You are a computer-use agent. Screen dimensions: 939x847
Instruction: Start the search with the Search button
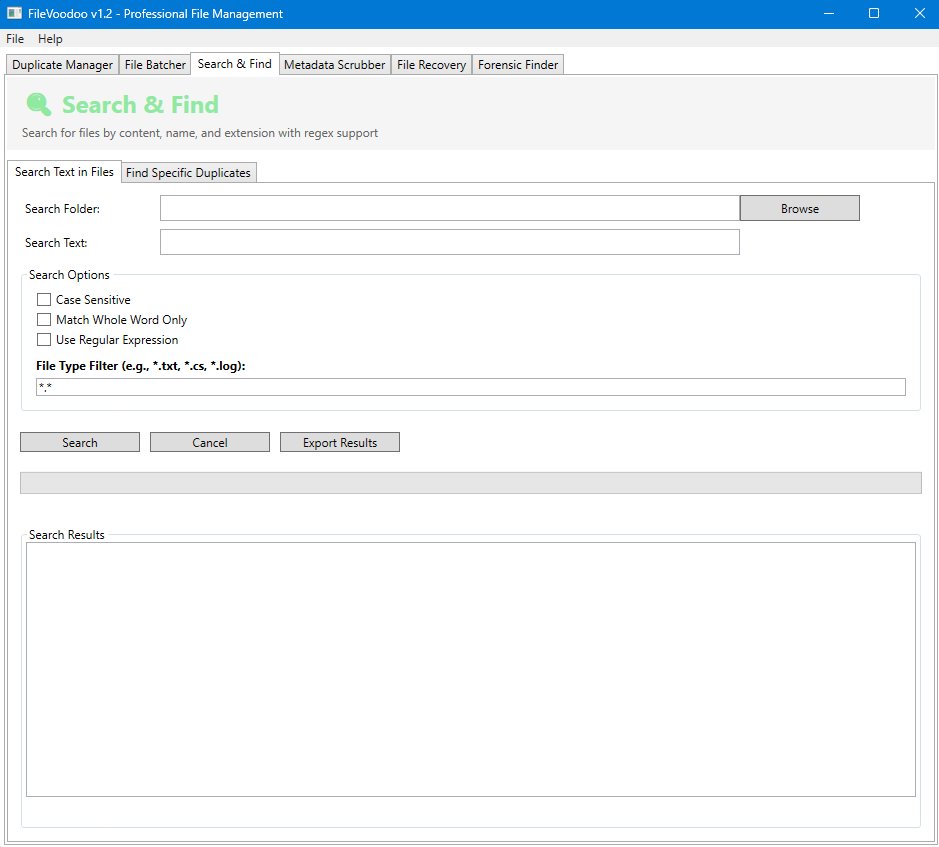point(80,442)
